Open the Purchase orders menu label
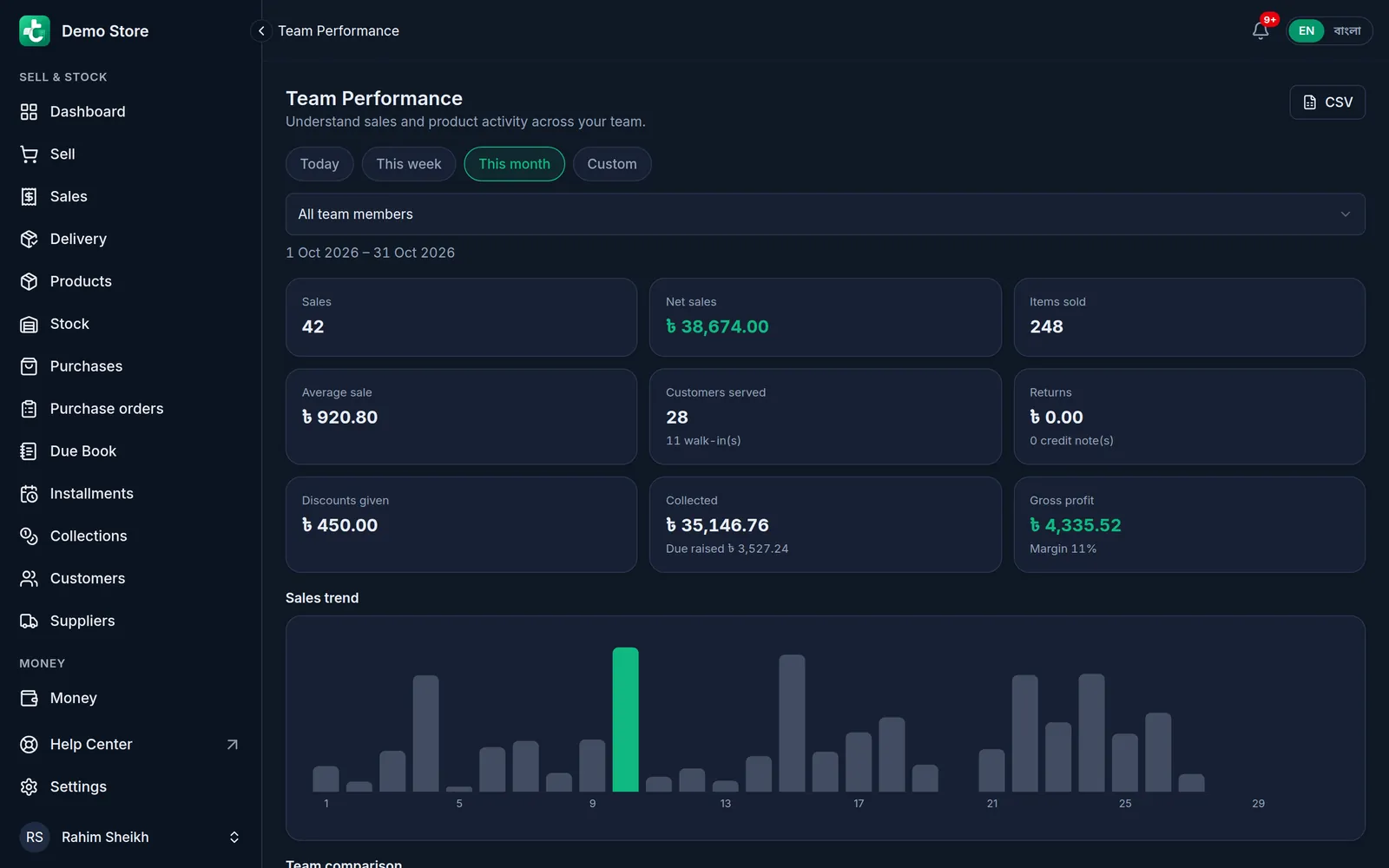 (107, 409)
